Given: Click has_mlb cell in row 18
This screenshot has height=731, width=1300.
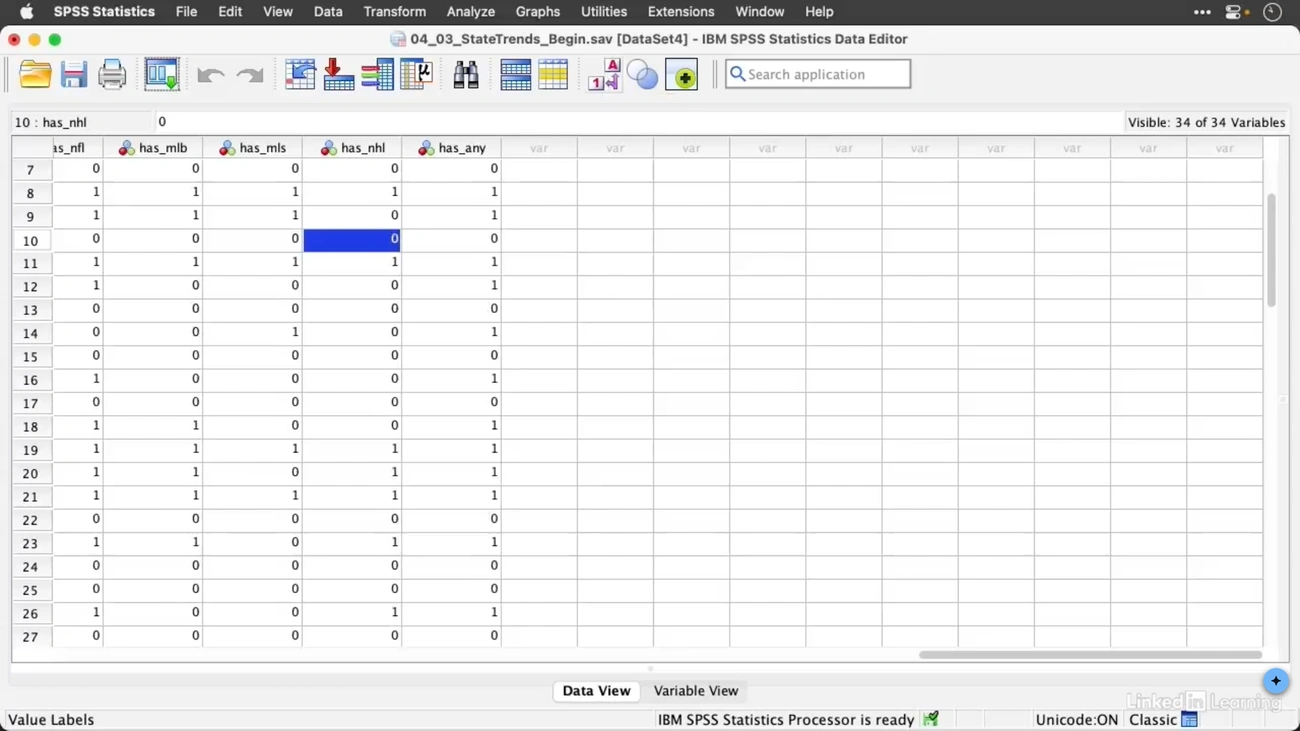Looking at the screenshot, I should click(x=153, y=426).
